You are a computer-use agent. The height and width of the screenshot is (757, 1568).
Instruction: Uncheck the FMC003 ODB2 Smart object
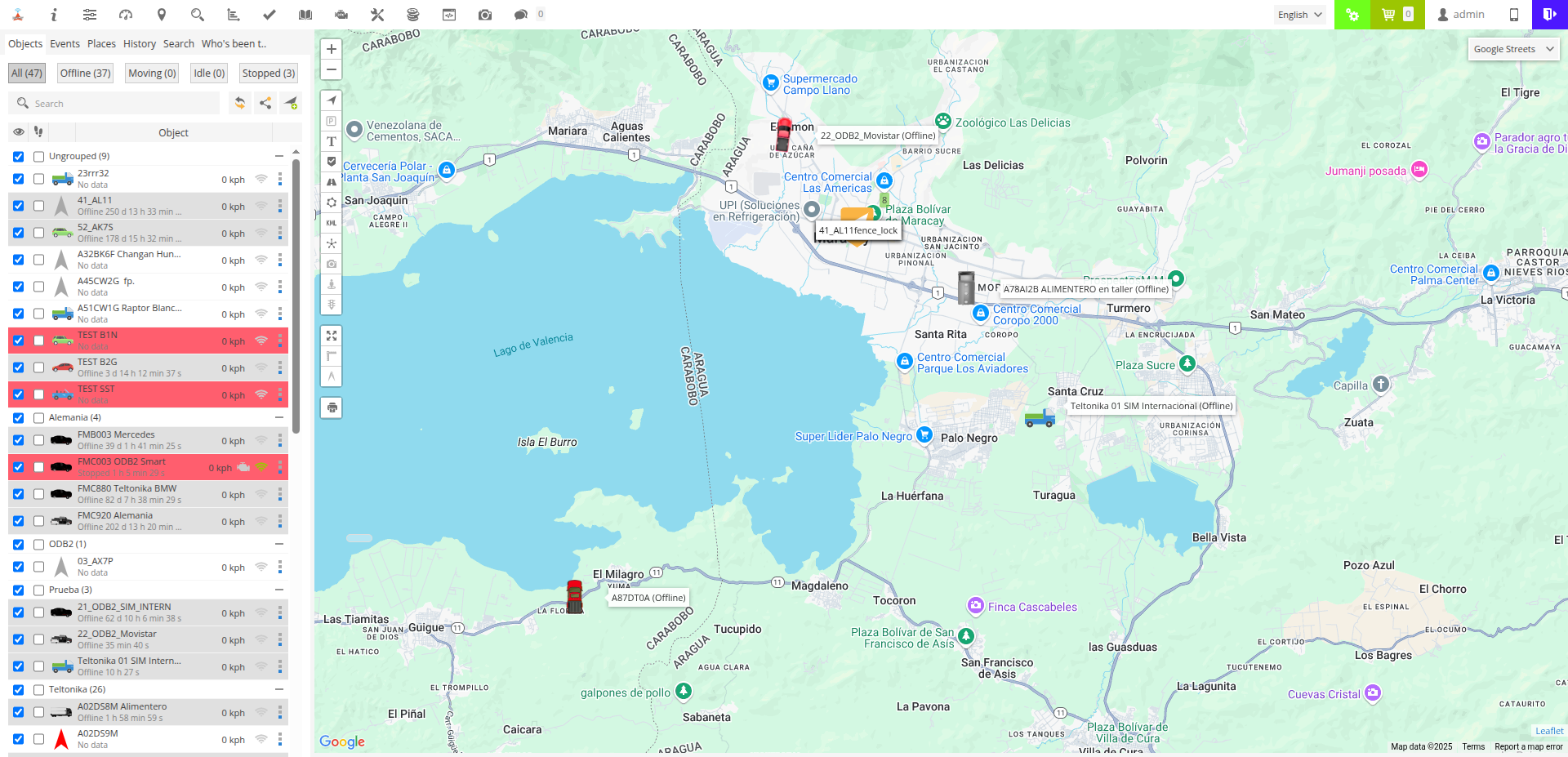click(x=18, y=466)
